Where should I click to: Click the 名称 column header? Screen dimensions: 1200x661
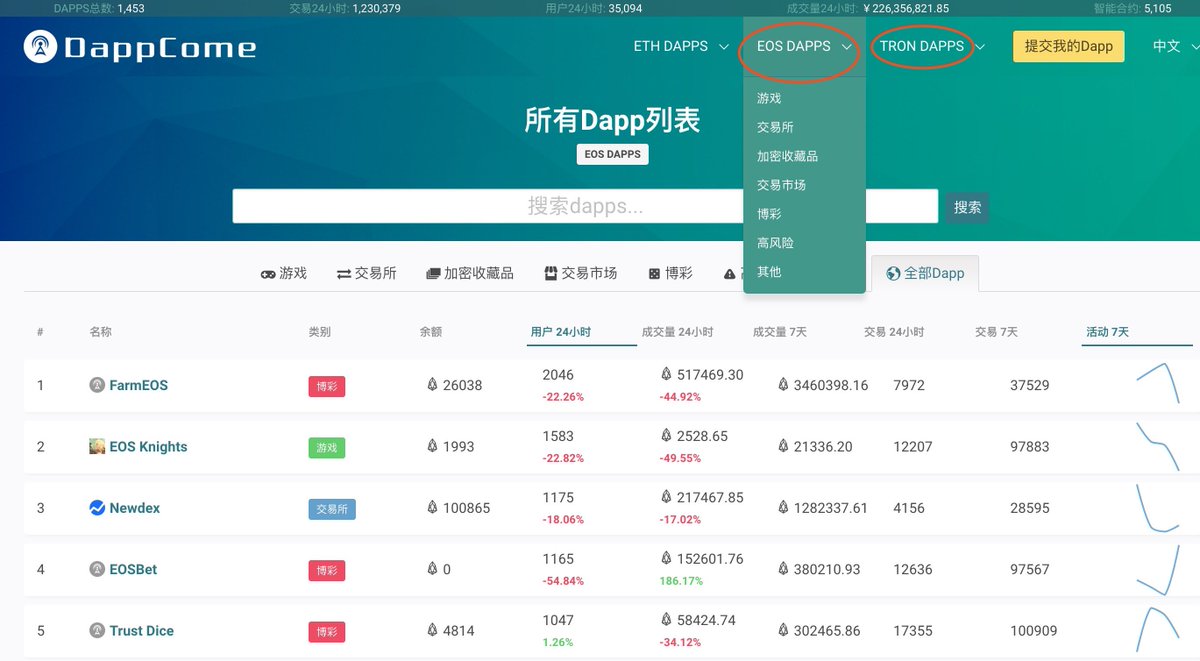coord(100,332)
